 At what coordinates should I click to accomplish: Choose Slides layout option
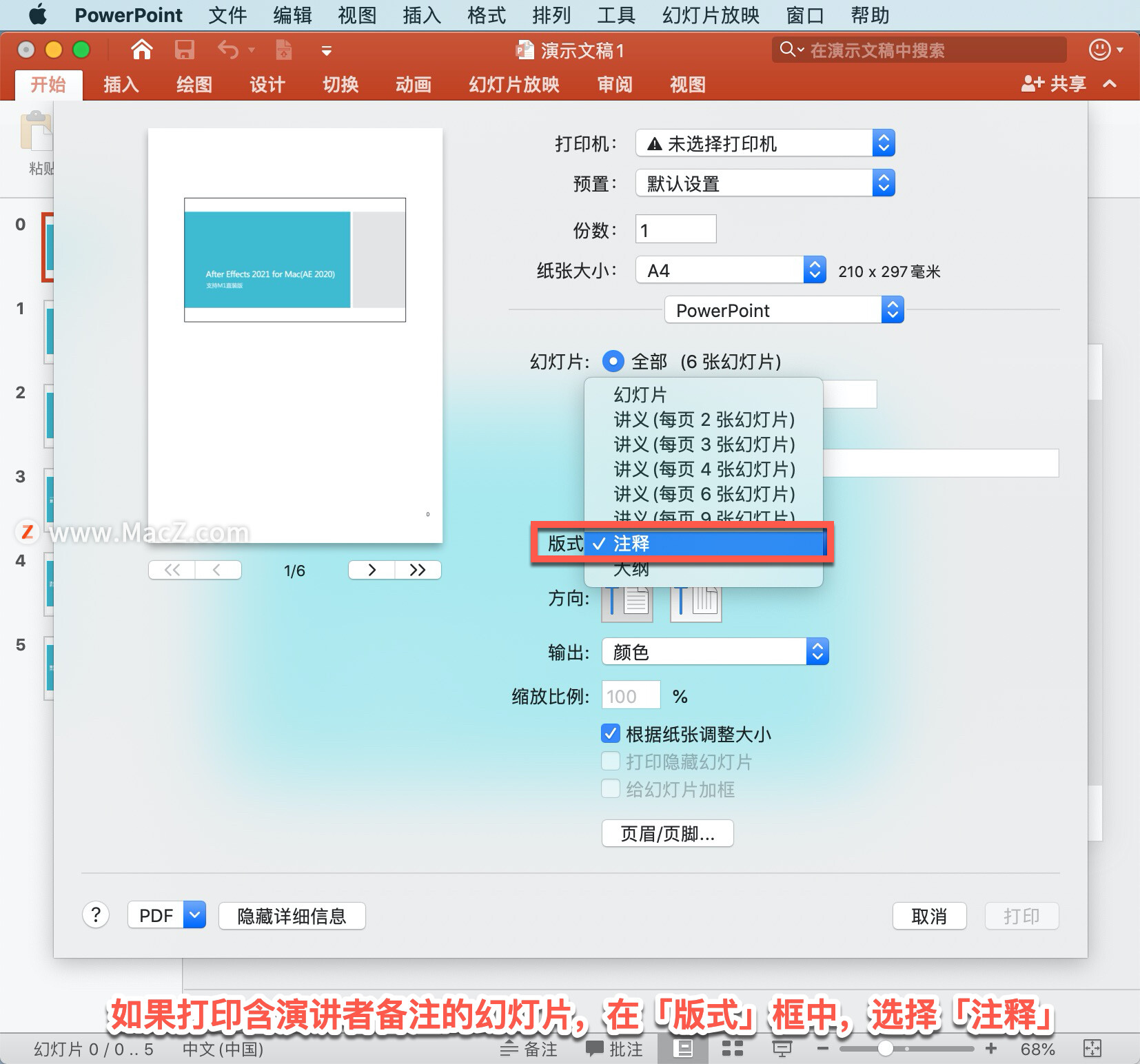[703, 395]
